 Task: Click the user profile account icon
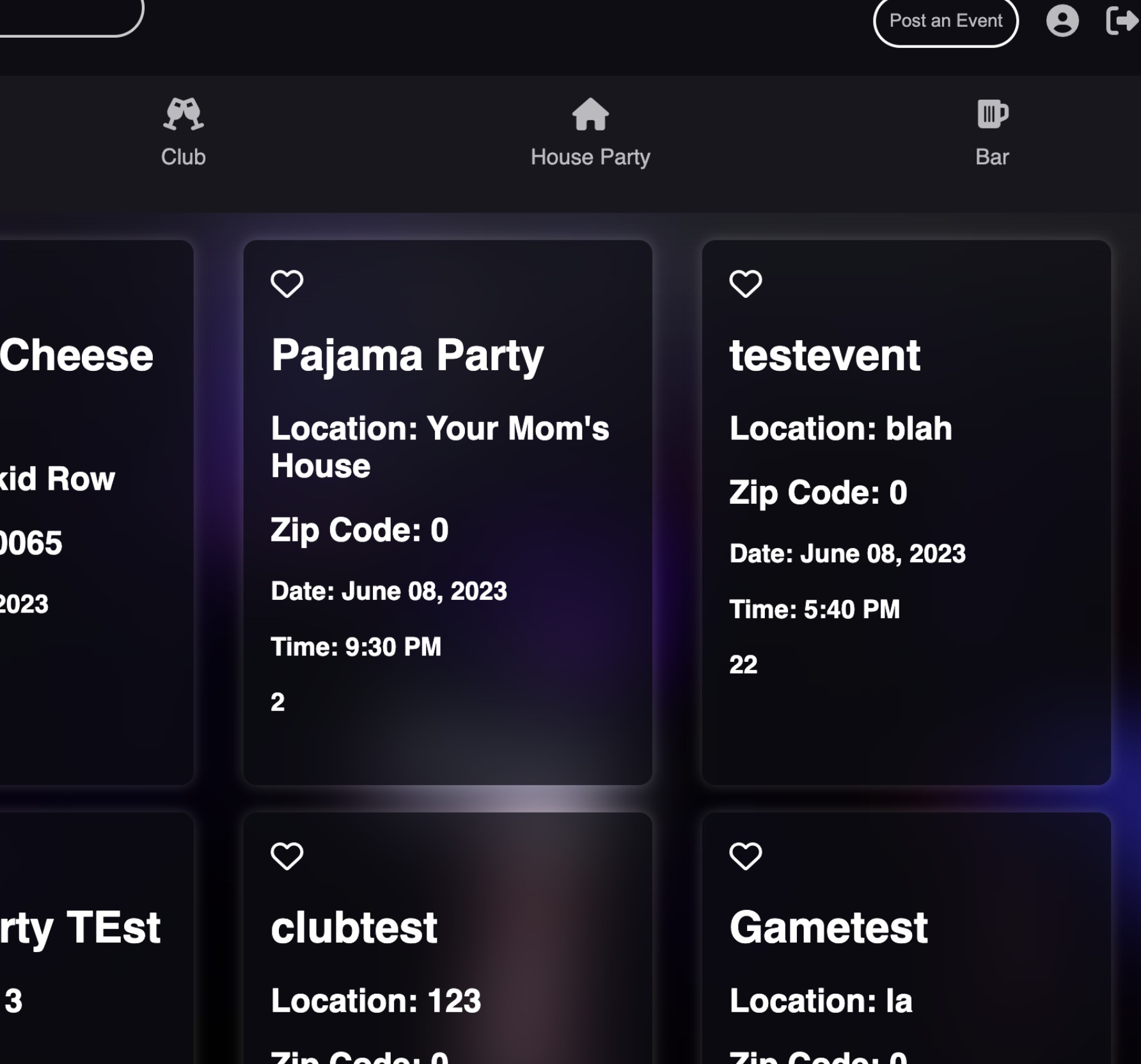tap(1062, 21)
